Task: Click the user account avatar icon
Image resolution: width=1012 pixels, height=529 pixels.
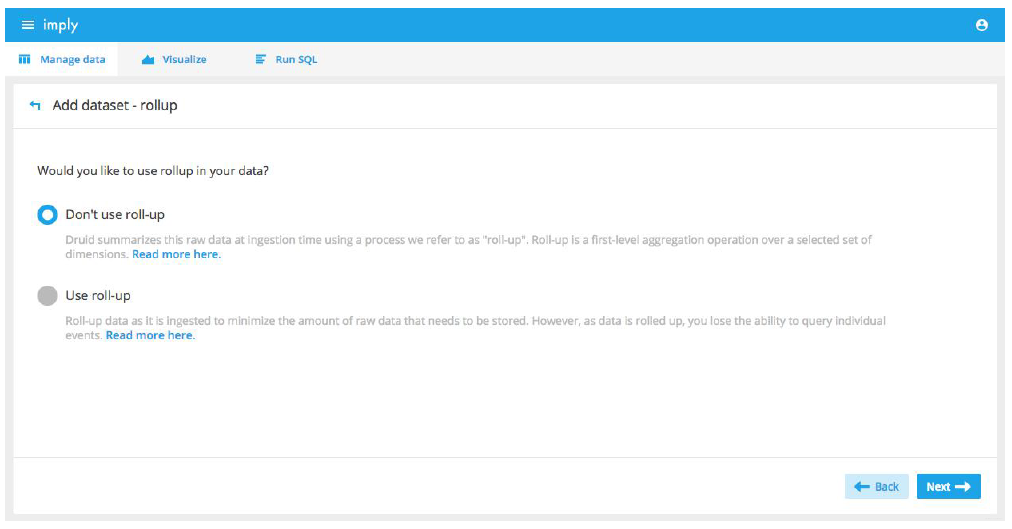Action: click(981, 25)
